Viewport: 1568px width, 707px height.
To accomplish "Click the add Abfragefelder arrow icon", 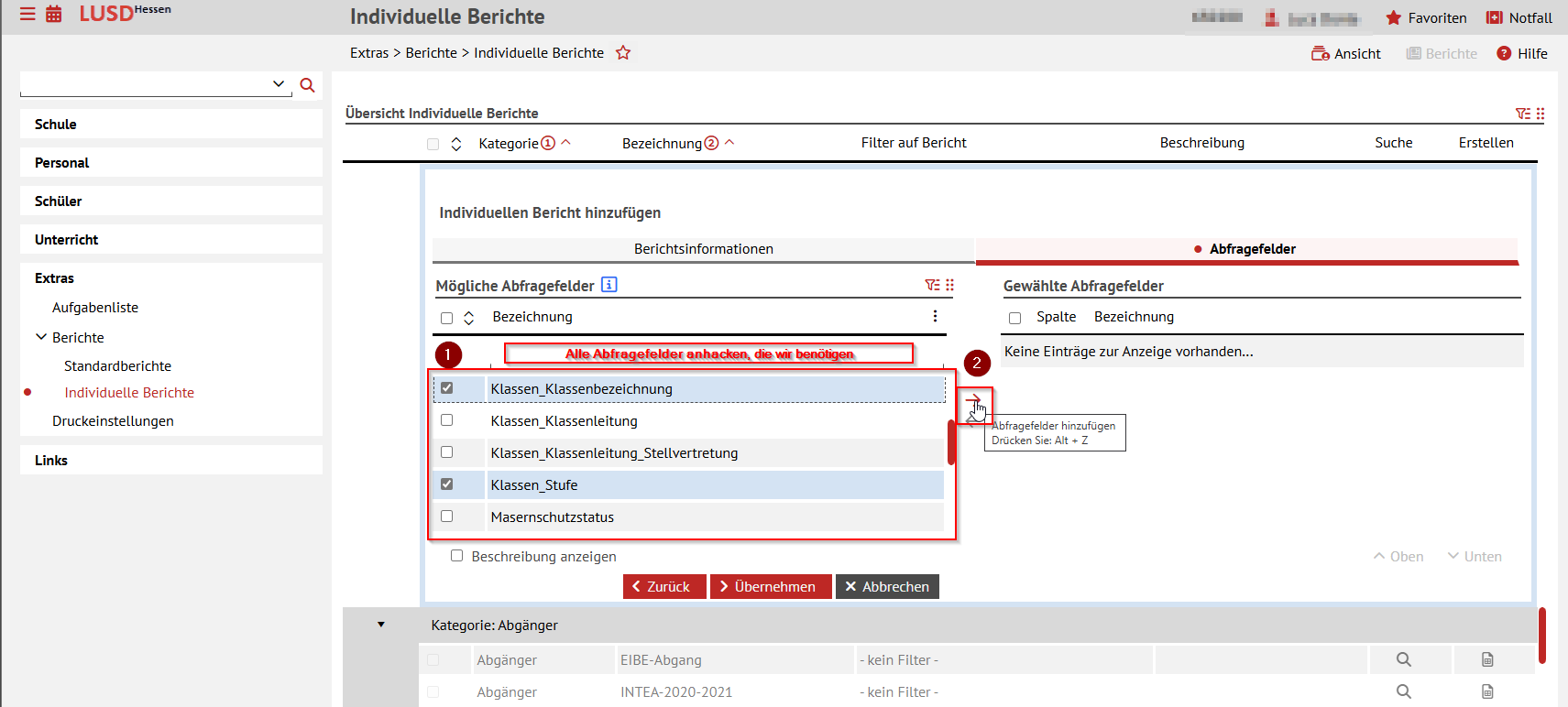I will click(x=973, y=400).
